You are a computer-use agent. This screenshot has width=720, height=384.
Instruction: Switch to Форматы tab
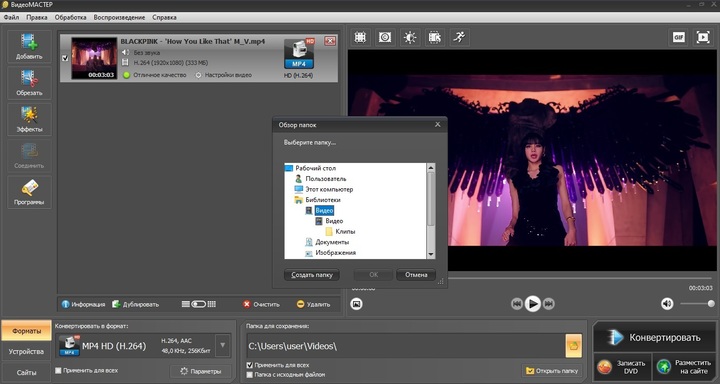[26, 331]
